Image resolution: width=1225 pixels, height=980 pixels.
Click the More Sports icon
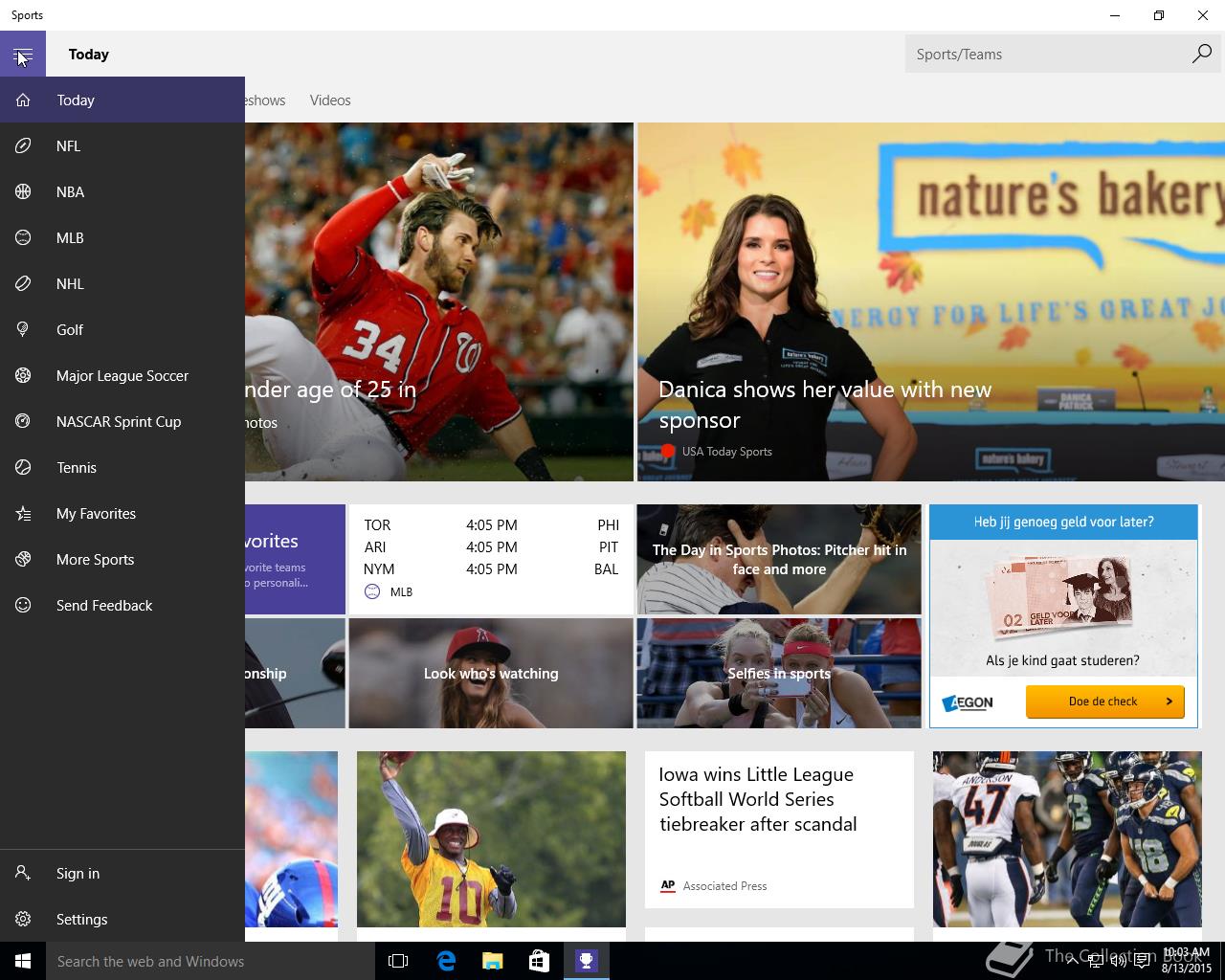click(x=23, y=559)
